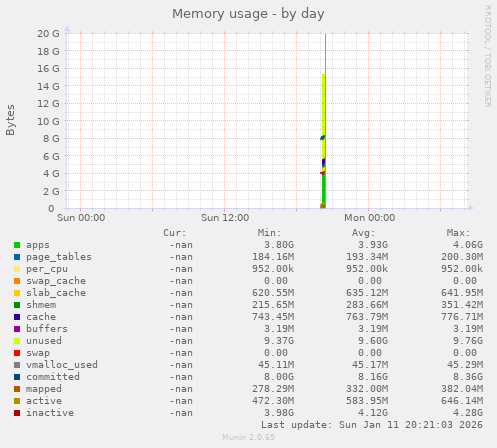The image size is (497, 448).
Task: Click the dark blue cache legend swatch
Action: [17, 317]
